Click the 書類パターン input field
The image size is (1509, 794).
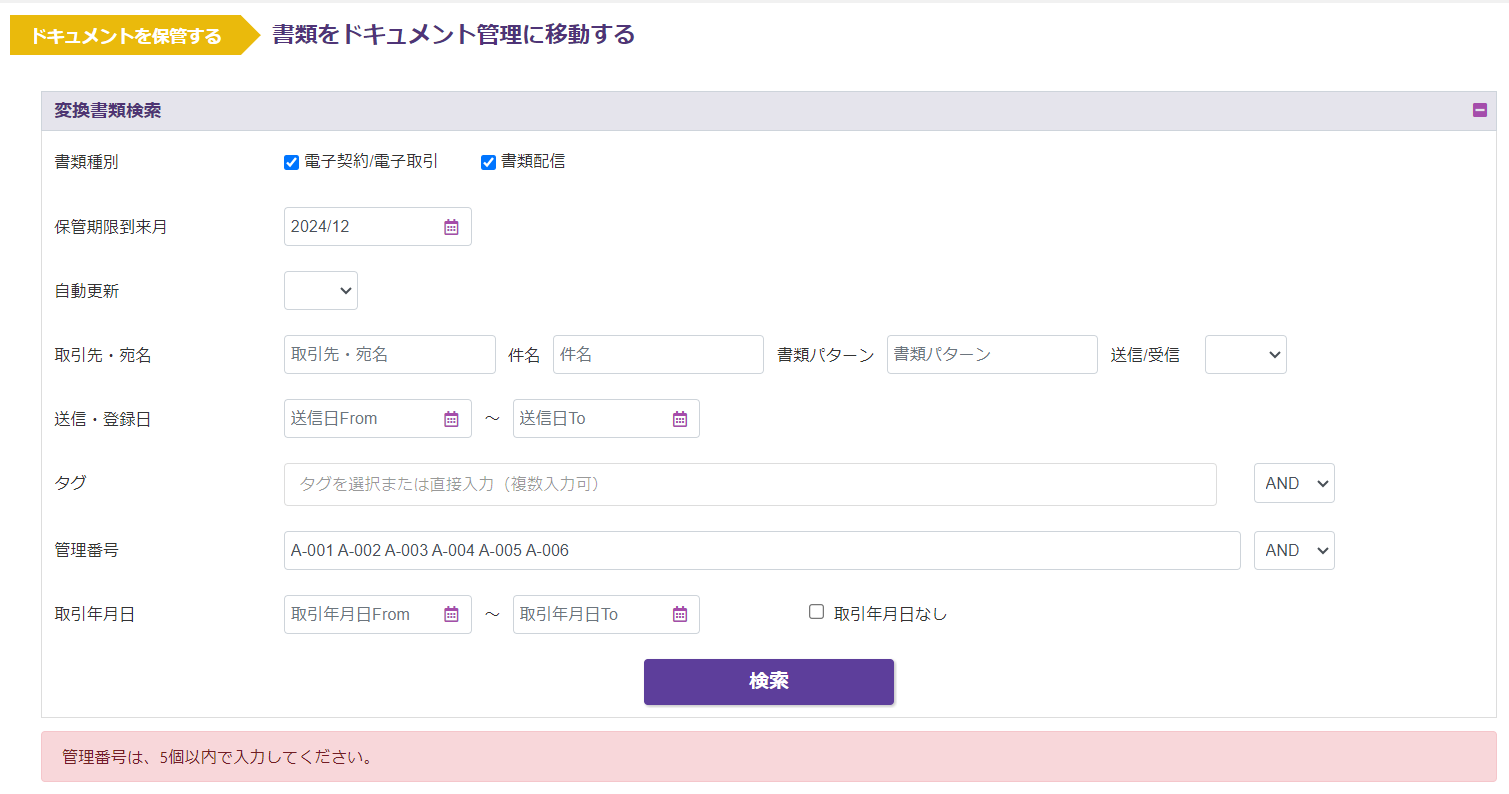pyautogui.click(x=991, y=355)
